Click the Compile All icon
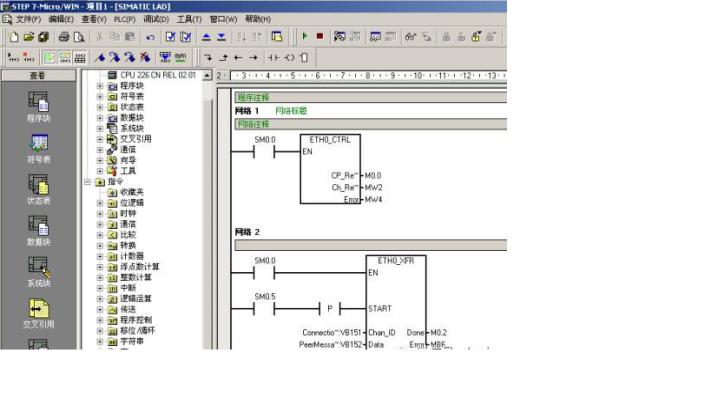The height and width of the screenshot is (405, 711). point(185,37)
